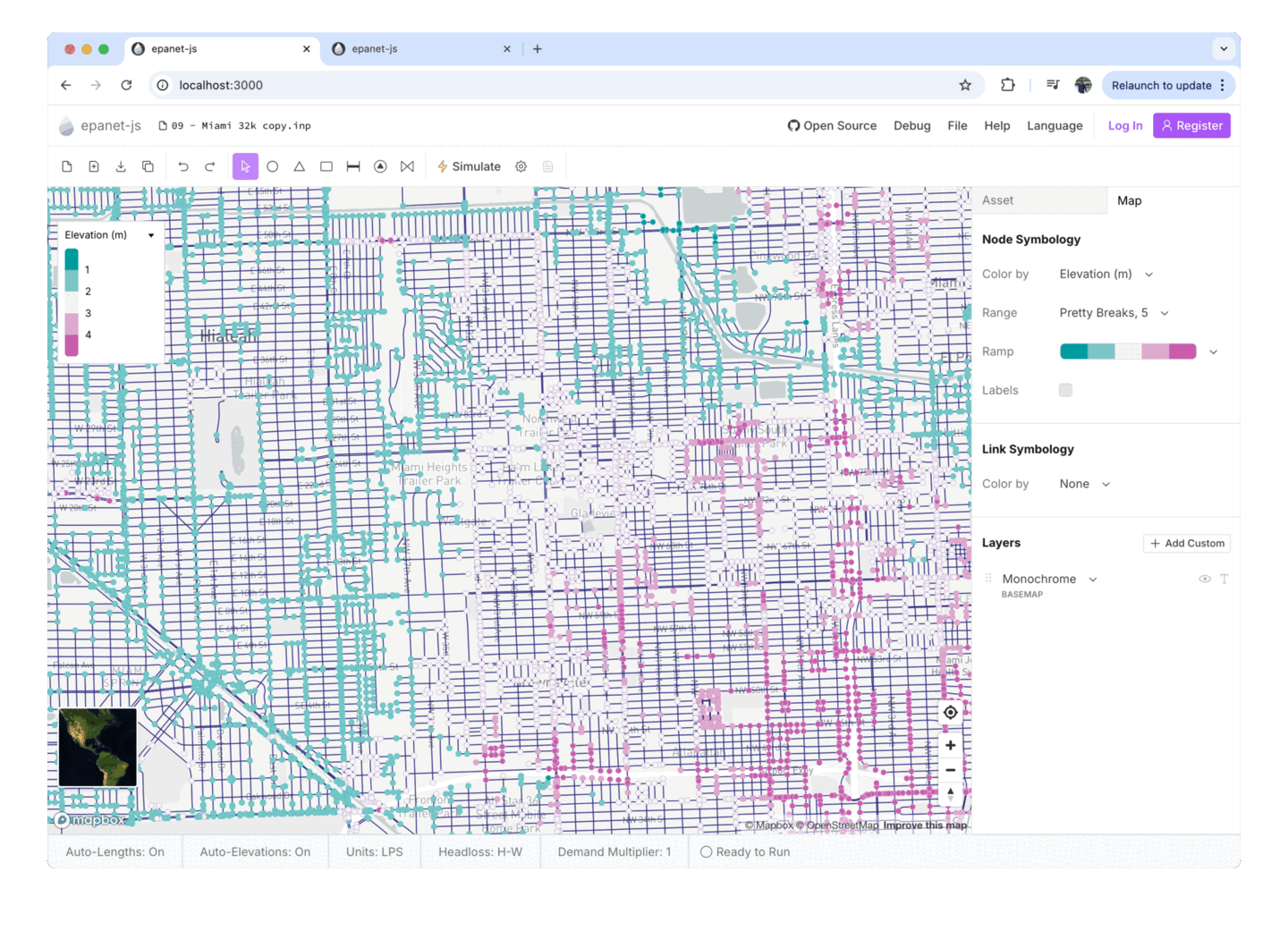The height and width of the screenshot is (931, 1288).
Task: Click Auto-Elevations: On status
Action: tap(255, 852)
